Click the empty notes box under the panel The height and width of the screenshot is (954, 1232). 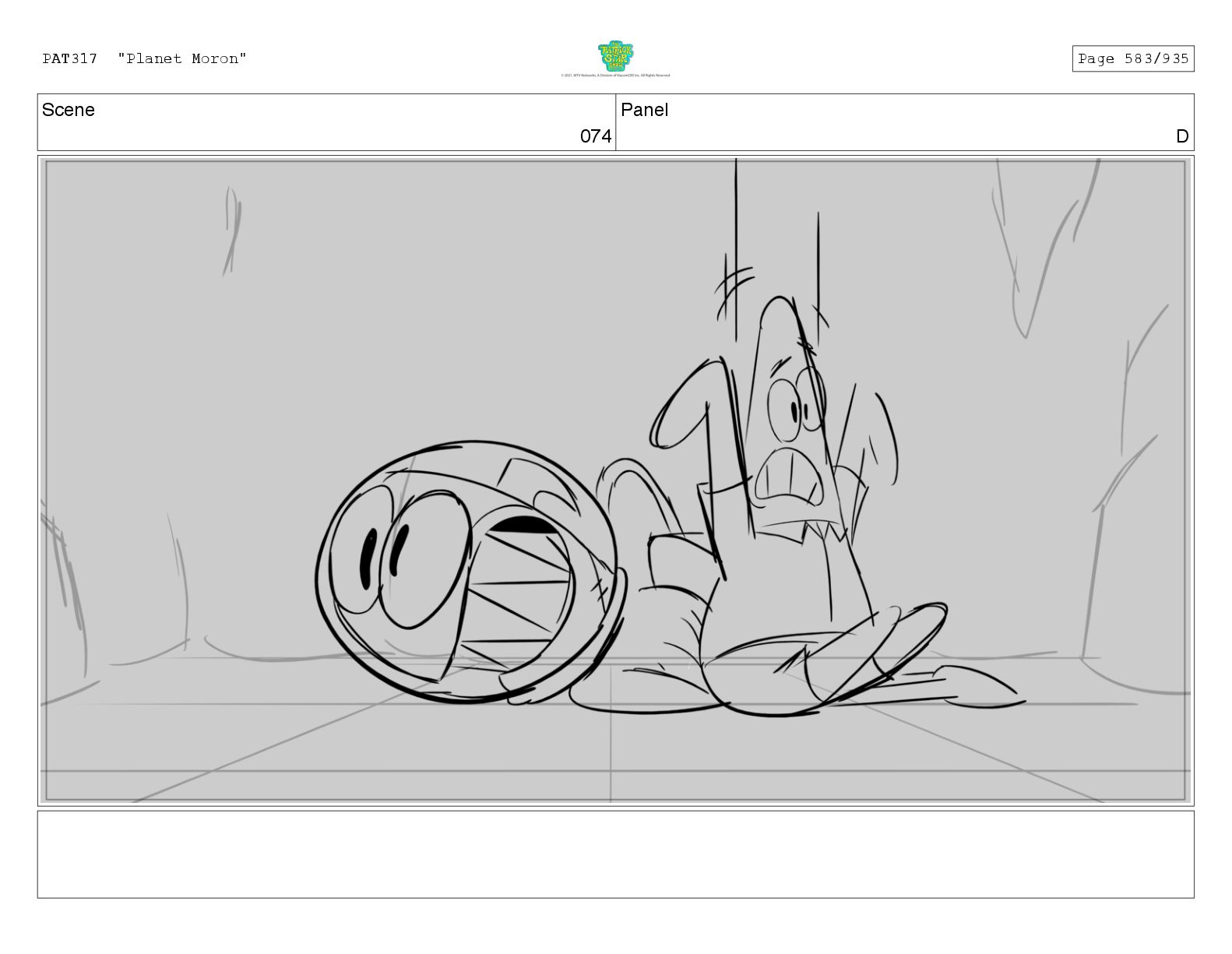click(x=615, y=854)
